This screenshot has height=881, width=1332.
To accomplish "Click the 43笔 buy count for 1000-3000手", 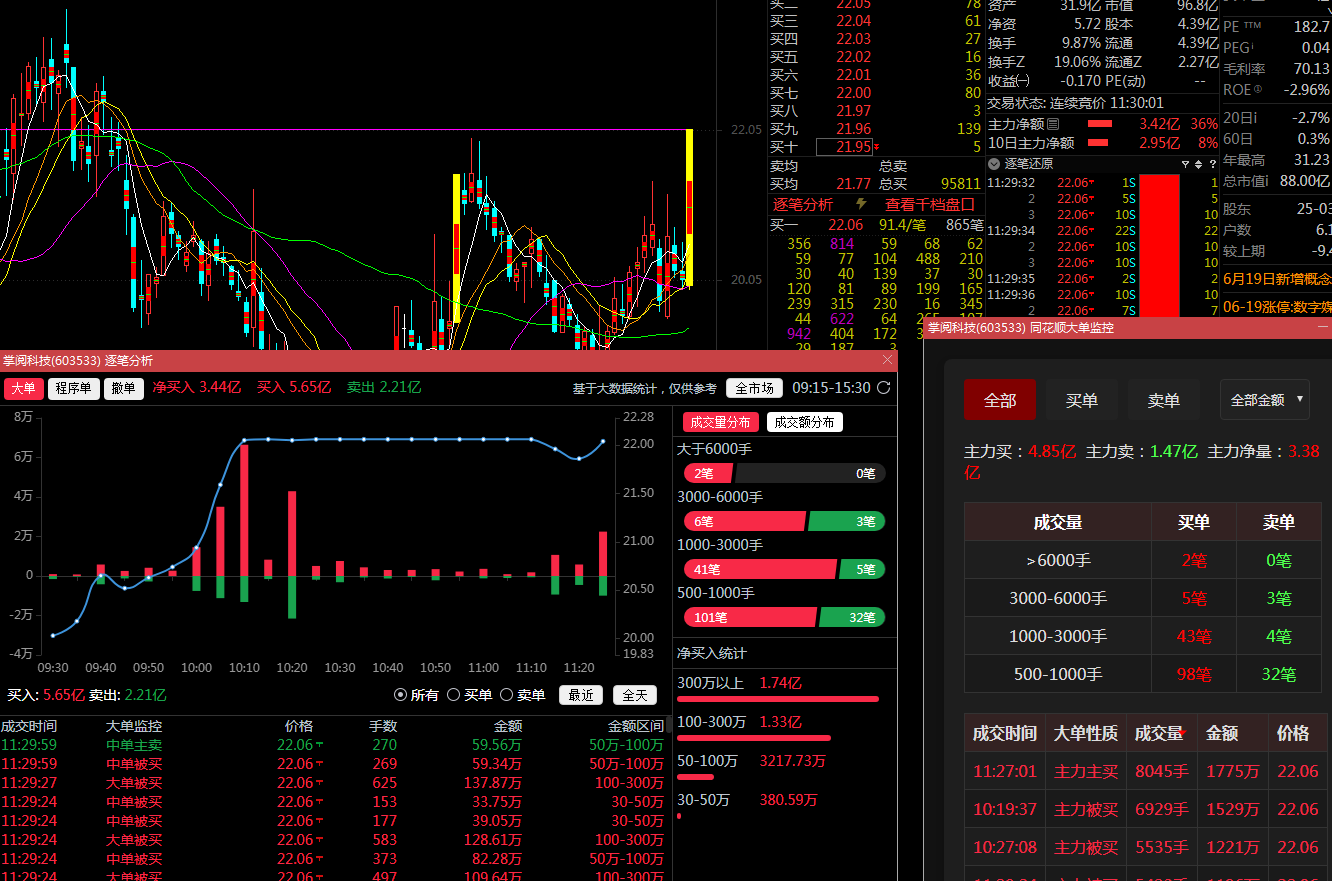I will 1193,636.
